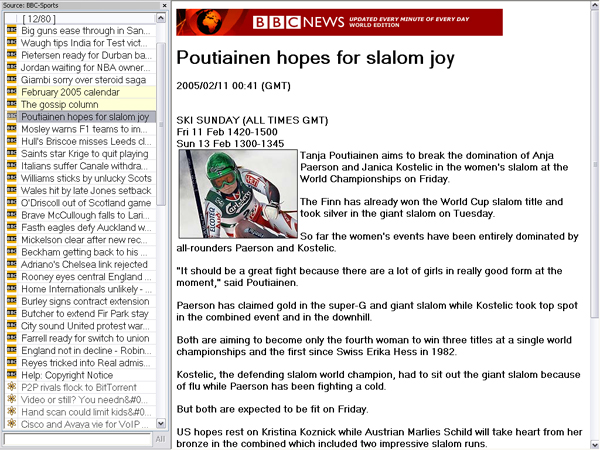The width and height of the screenshot is (600, 450).
Task: Click BBC icon beside 'Williams sticks by unlucky Scots'
Action: coord(11,178)
